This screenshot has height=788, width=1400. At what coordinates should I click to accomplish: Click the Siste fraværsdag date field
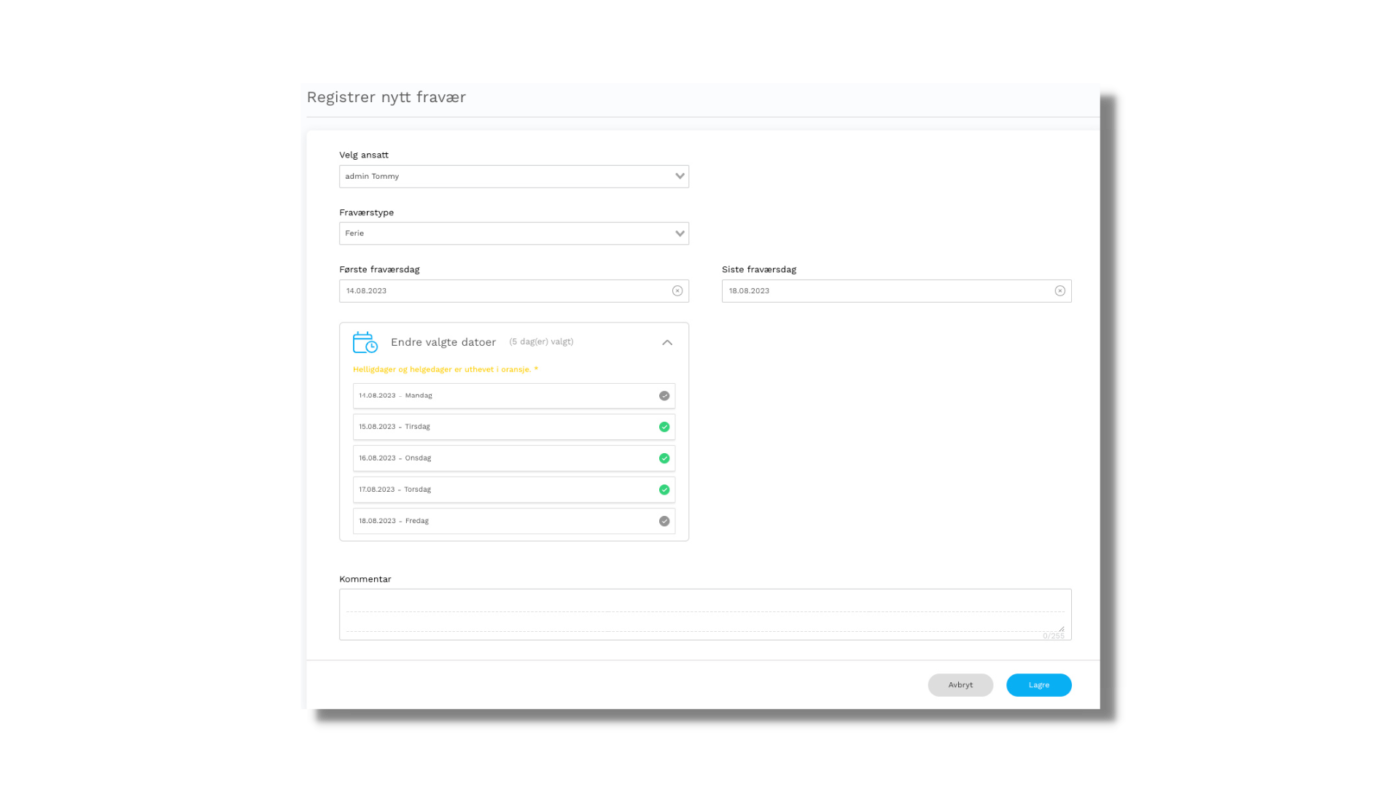point(885,291)
